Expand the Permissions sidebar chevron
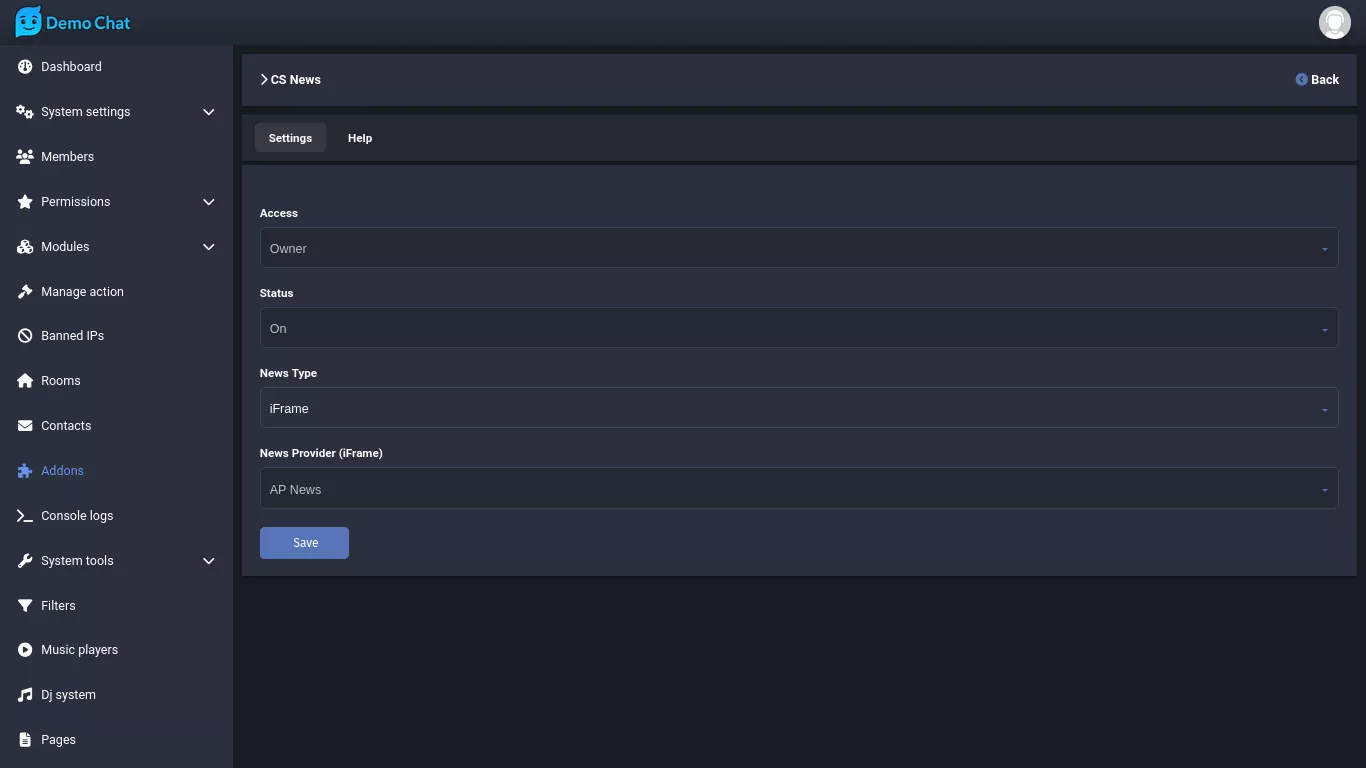 coord(208,202)
